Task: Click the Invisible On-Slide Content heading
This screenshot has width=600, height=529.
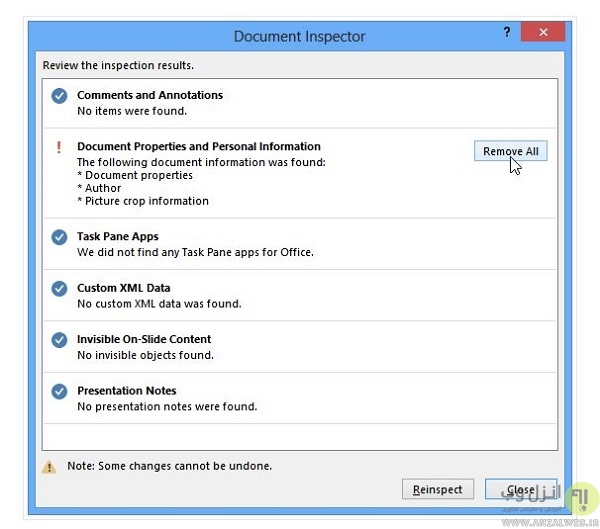Action: pyautogui.click(x=144, y=339)
